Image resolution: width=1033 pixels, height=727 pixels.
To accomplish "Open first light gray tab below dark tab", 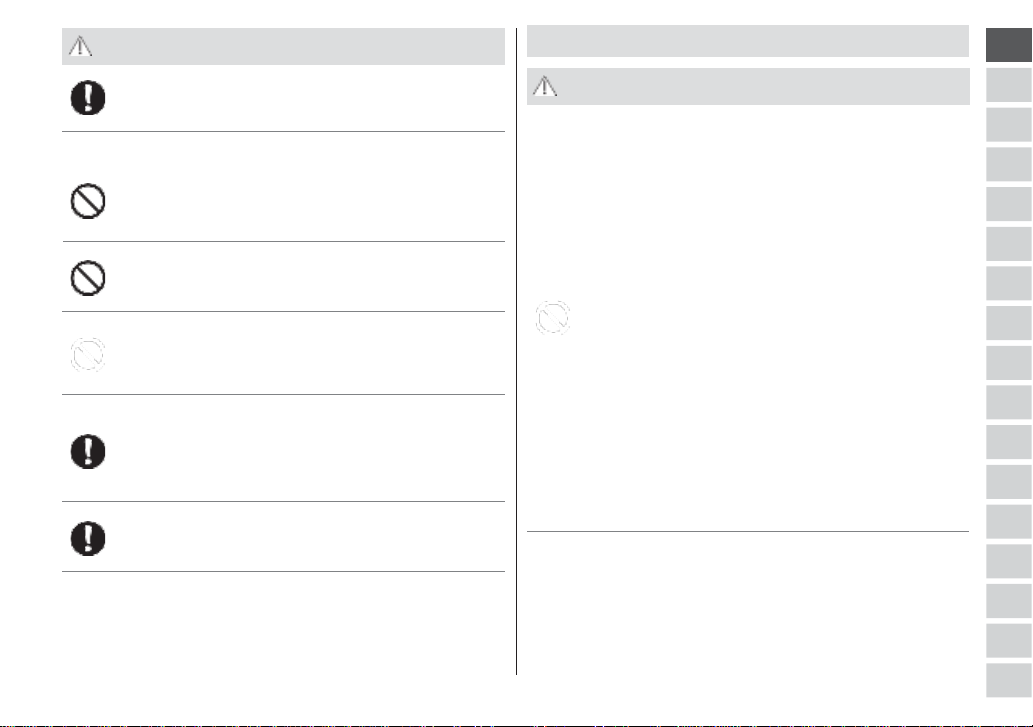I will click(1009, 84).
